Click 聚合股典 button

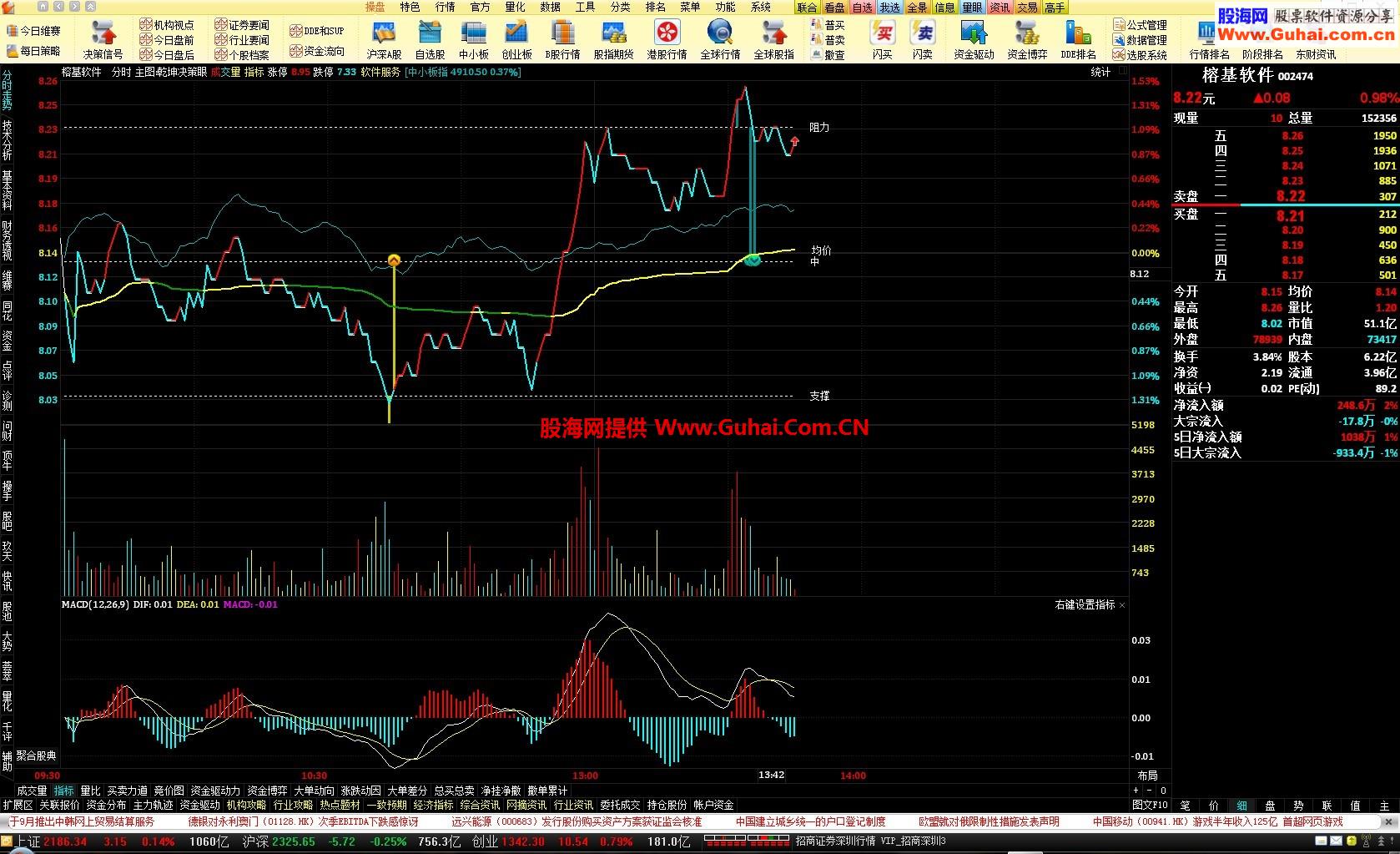[x=36, y=755]
